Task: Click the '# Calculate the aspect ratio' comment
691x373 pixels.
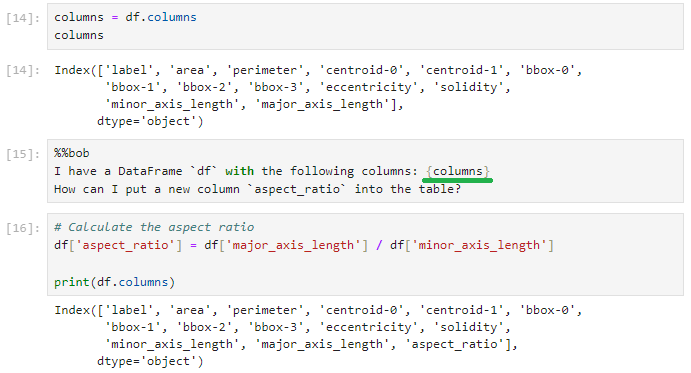Action: pyautogui.click(x=154, y=227)
